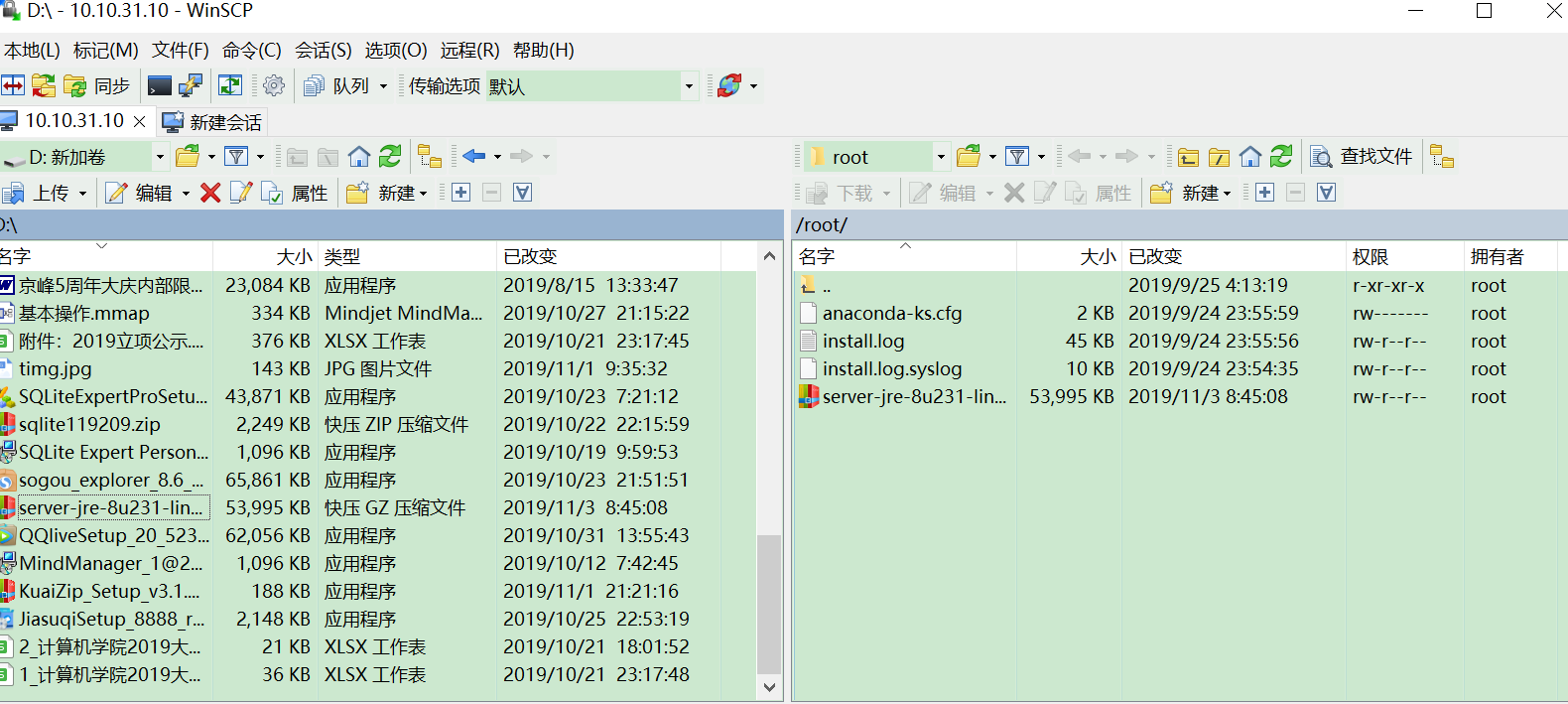The image size is (1568, 704).
Task: Refresh the local panel with green arrows icon
Action: [x=390, y=157]
